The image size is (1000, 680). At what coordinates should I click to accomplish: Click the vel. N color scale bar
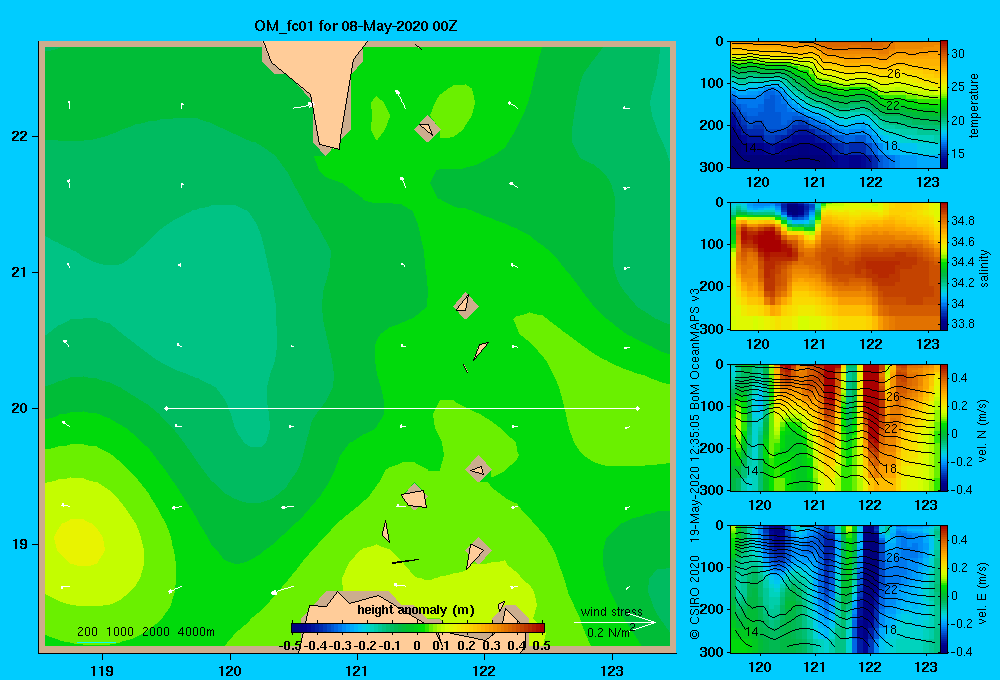click(x=944, y=427)
